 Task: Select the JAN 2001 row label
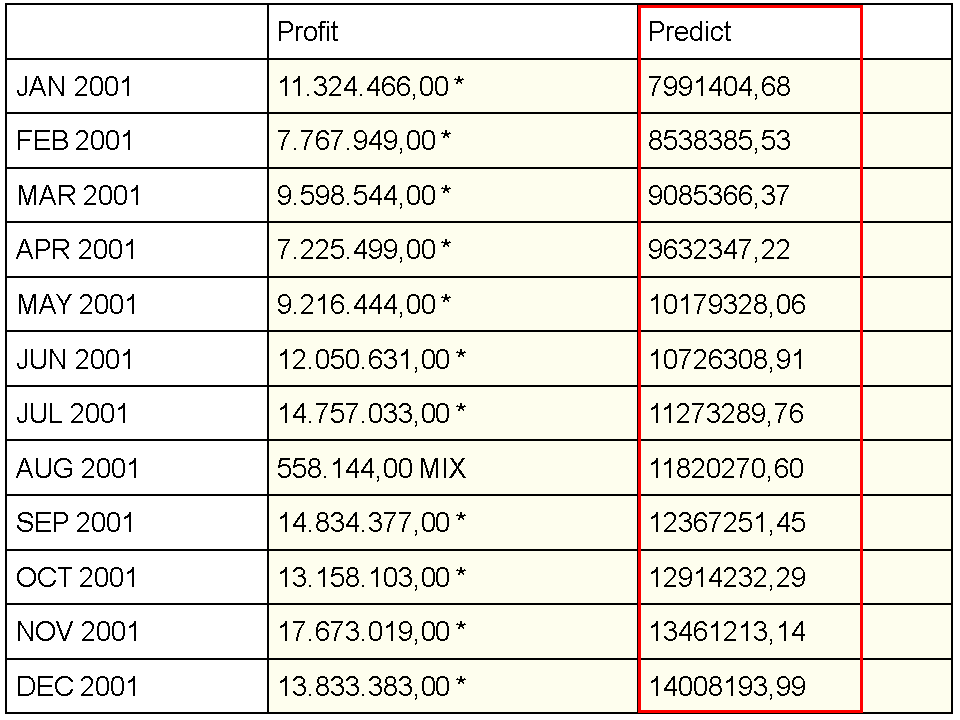click(x=75, y=87)
